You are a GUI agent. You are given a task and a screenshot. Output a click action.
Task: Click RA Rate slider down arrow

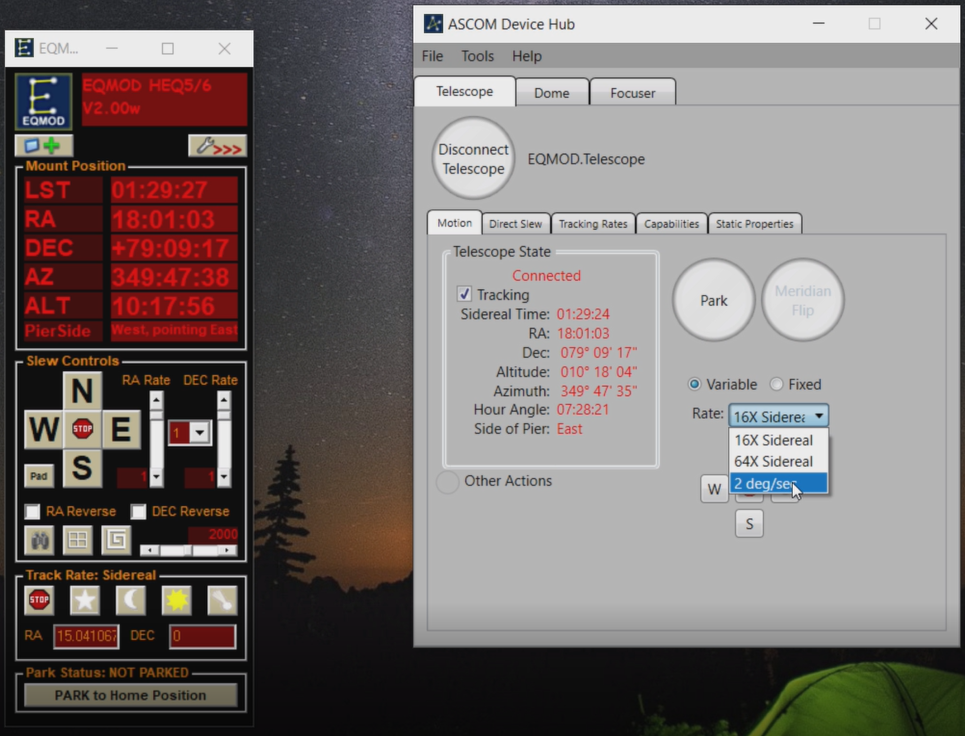point(156,477)
